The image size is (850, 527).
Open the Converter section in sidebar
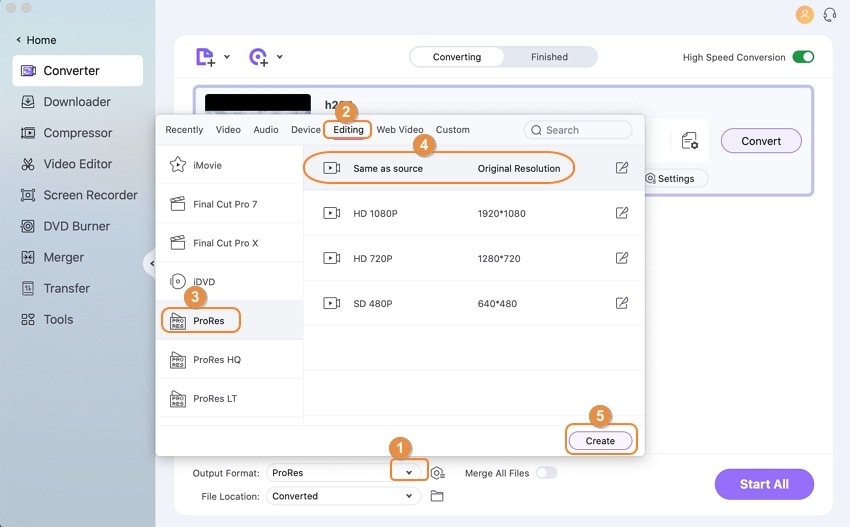pyautogui.click(x=78, y=70)
